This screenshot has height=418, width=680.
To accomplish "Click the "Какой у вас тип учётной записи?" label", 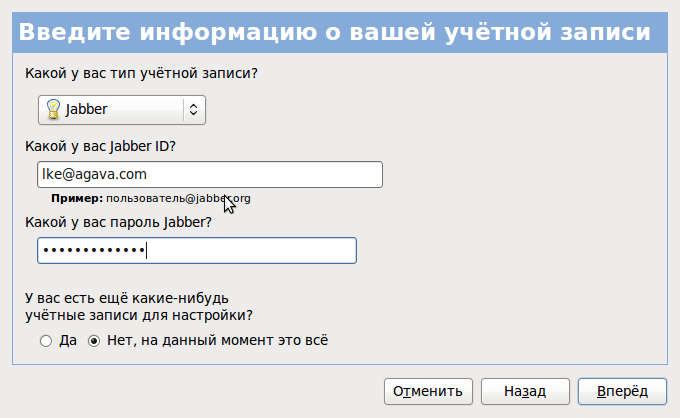I will tap(138, 72).
